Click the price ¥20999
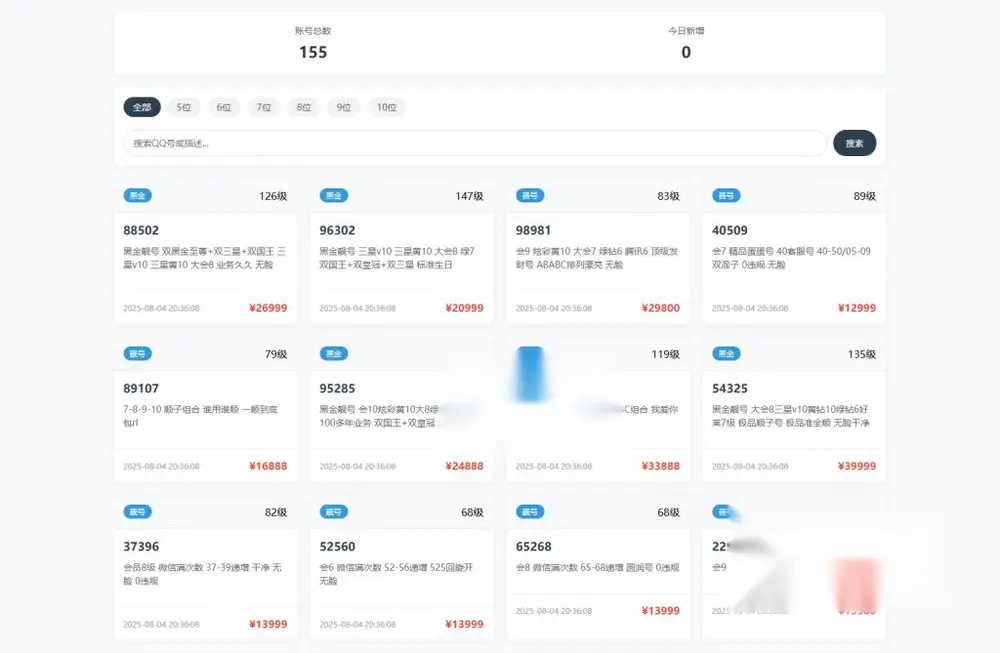This screenshot has width=1000, height=653. 464,308
